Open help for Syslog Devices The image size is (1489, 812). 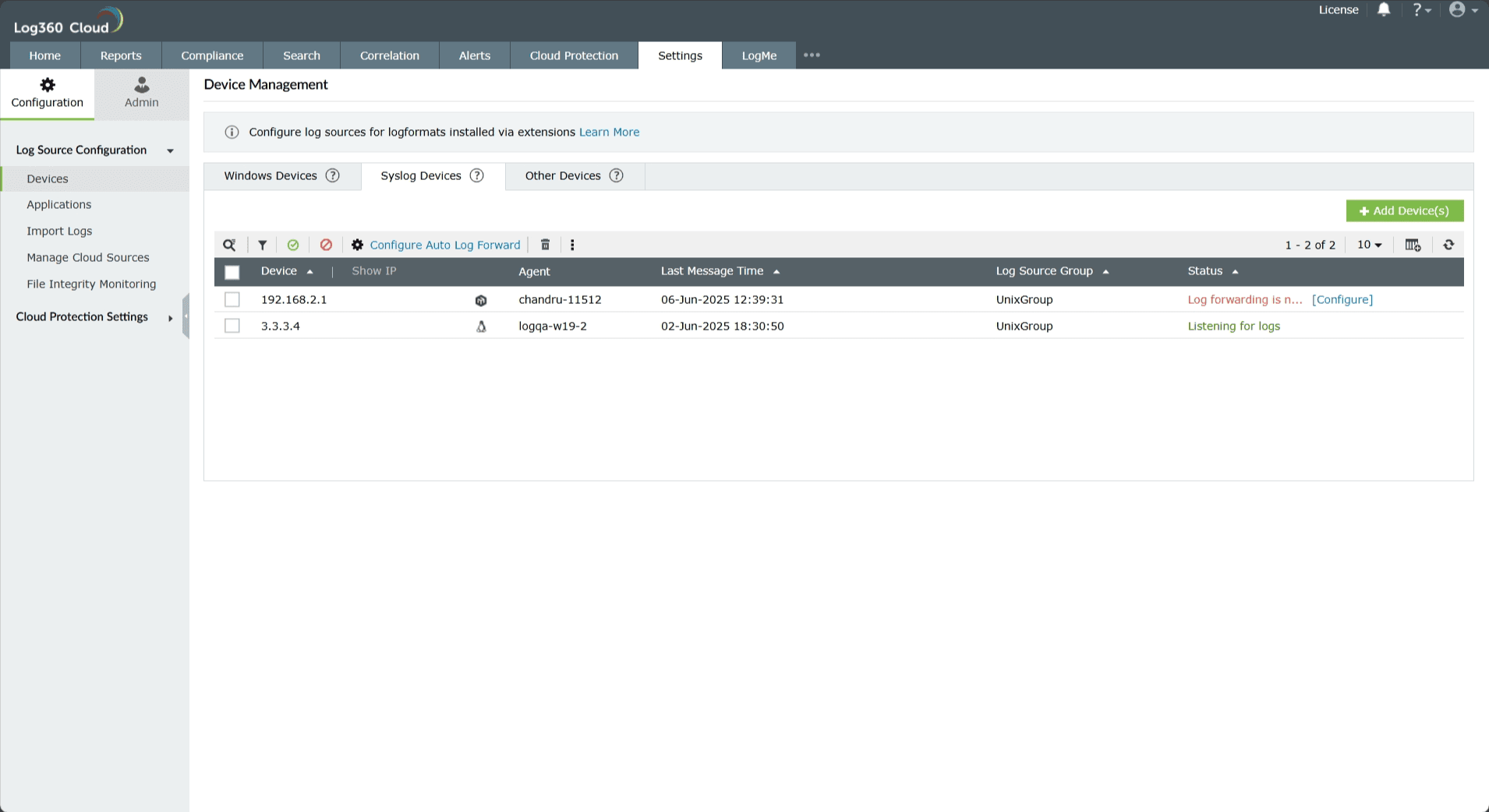click(x=477, y=175)
